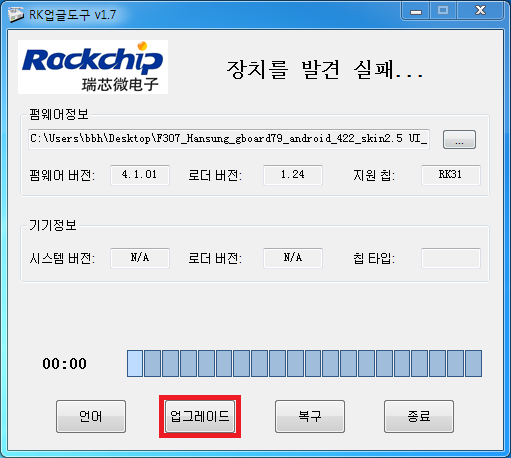Click the 펌웨어정보 group label
This screenshot has height=458, width=511.
point(59,114)
